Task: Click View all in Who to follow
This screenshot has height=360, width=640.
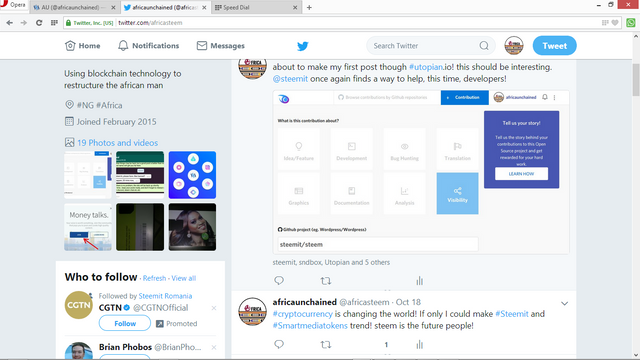Action: click(184, 278)
